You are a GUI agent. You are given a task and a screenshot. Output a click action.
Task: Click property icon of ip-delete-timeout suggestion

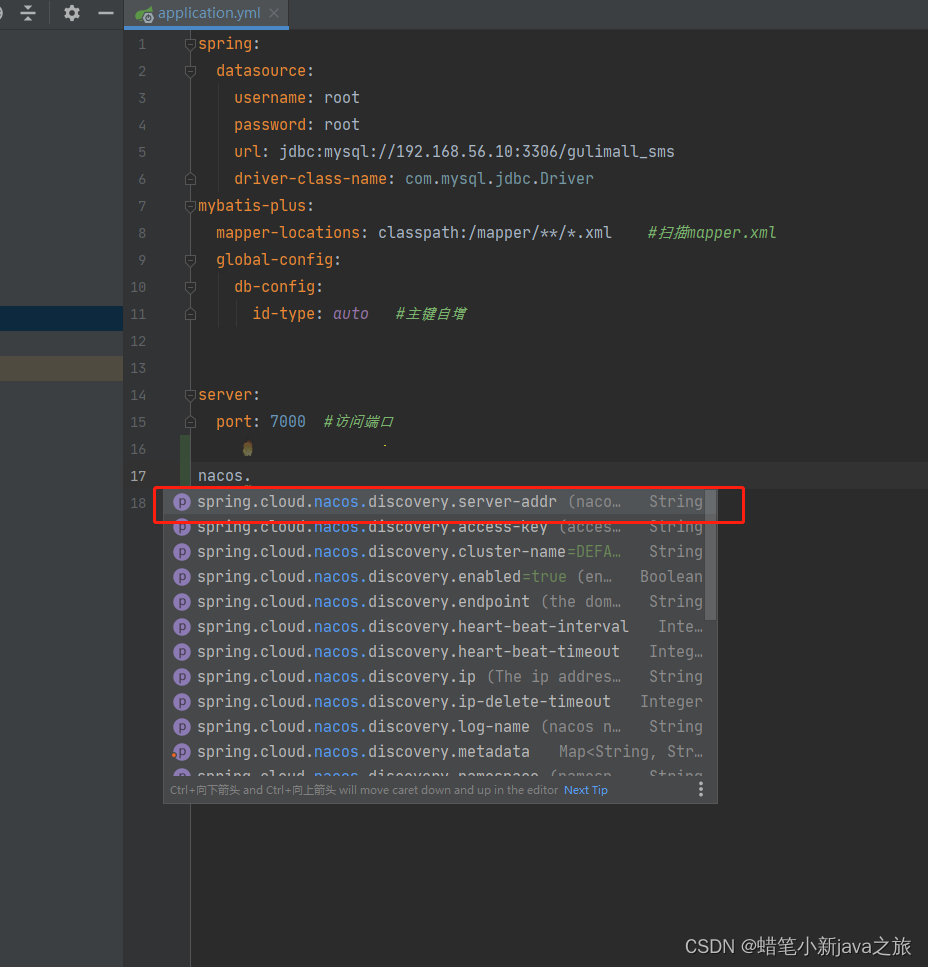tap(181, 702)
